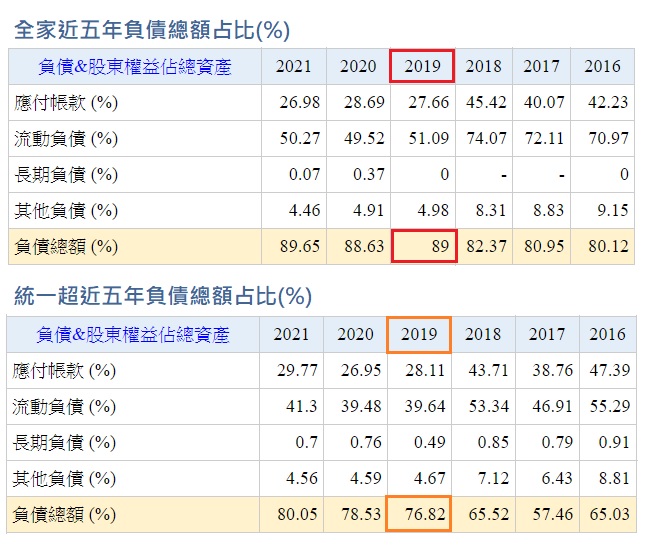Screen dimensions: 646x549
Task: Select the 82.37 total liabilities cell
Action: click(x=486, y=246)
